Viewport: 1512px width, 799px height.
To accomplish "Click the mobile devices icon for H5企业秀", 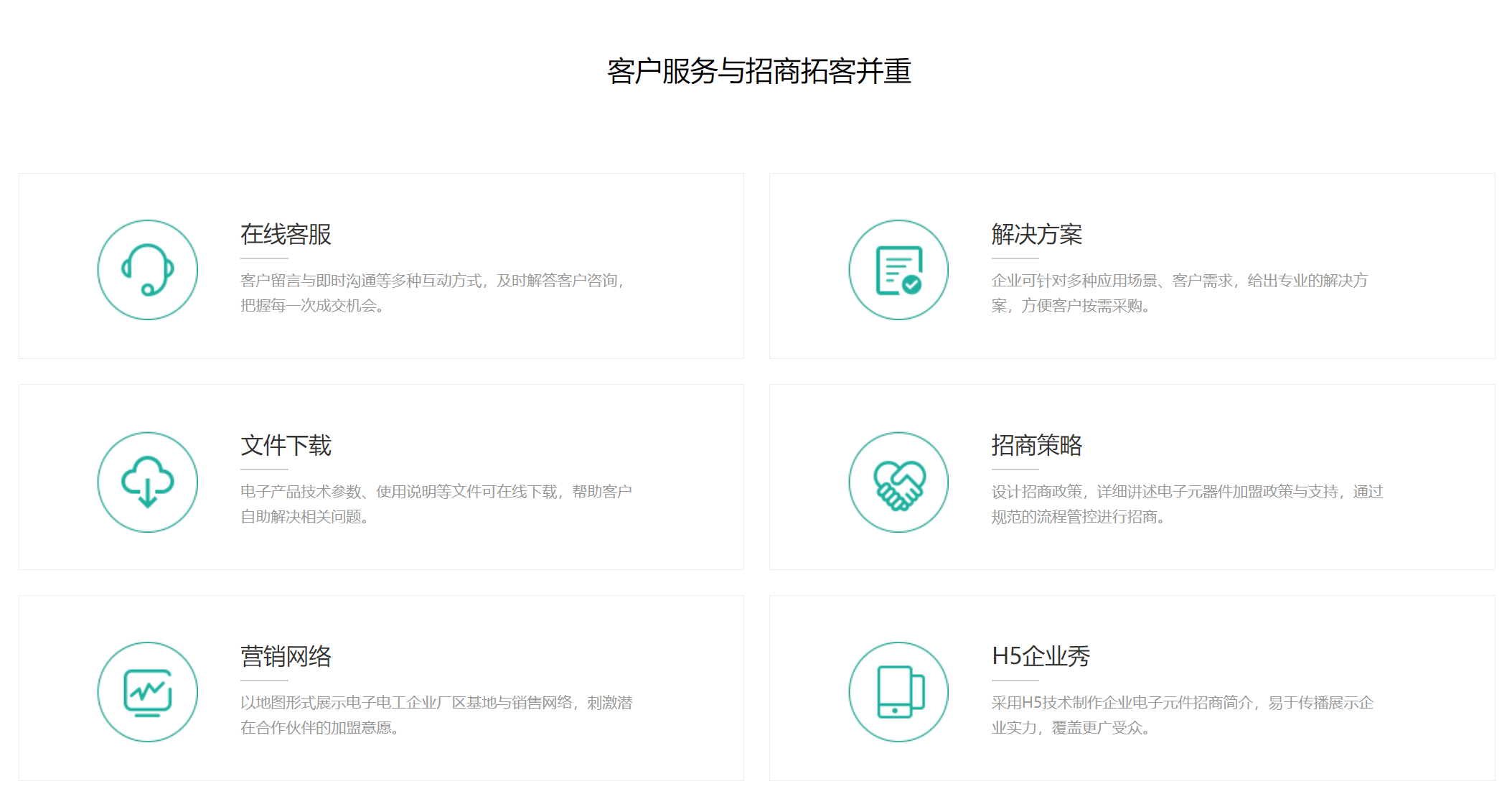I will (x=898, y=692).
